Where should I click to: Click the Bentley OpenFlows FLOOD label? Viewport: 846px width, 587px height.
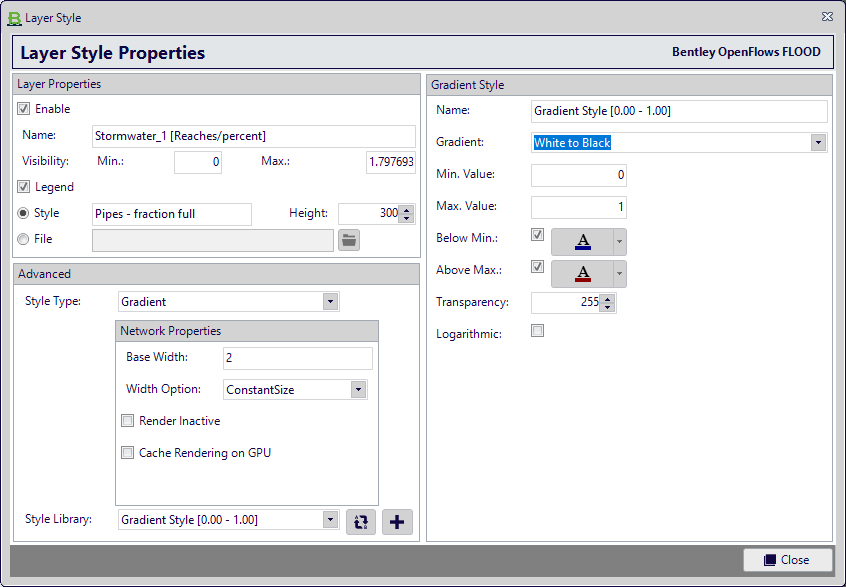(746, 52)
